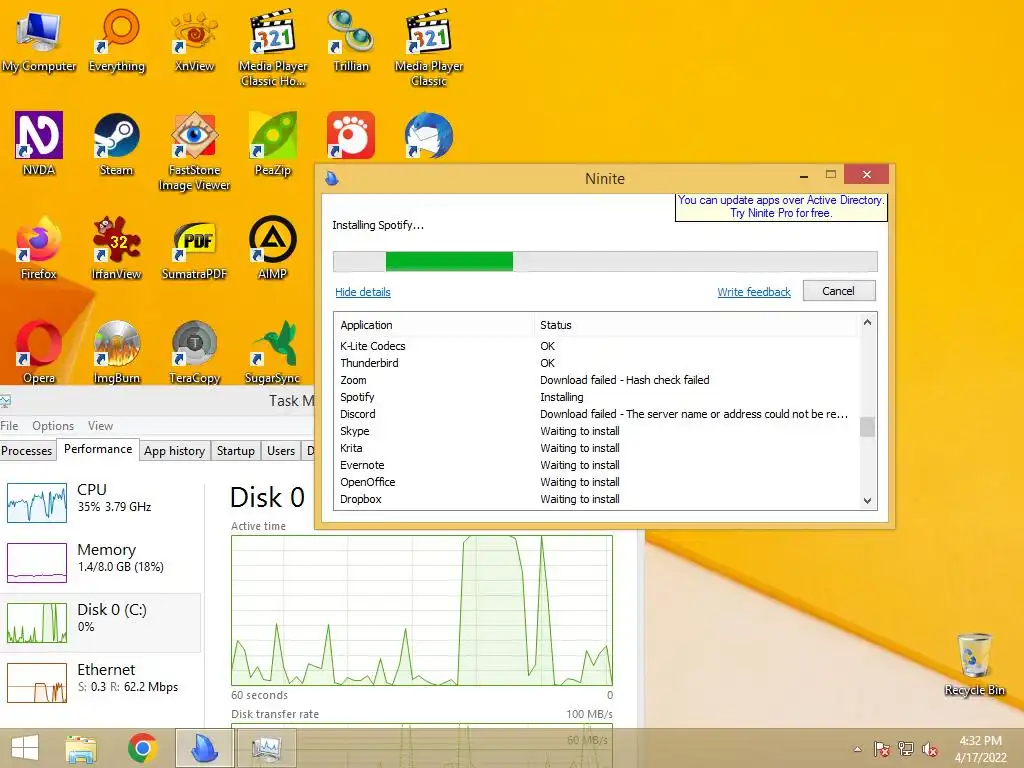Screen dimensions: 1024x768
Task: Cancel the Ninite installation
Action: point(839,291)
